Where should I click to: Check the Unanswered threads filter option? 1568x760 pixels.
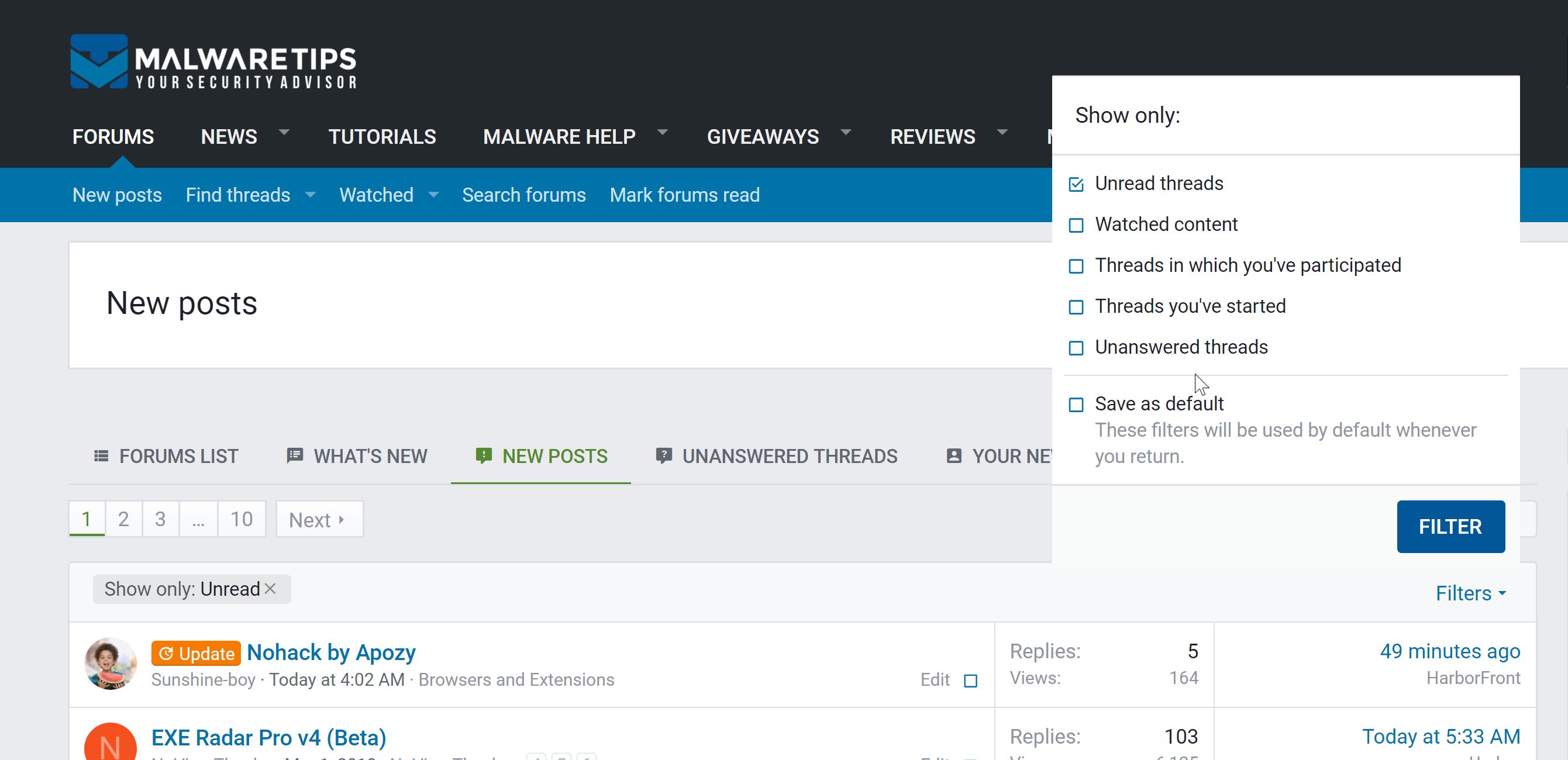(1076, 348)
